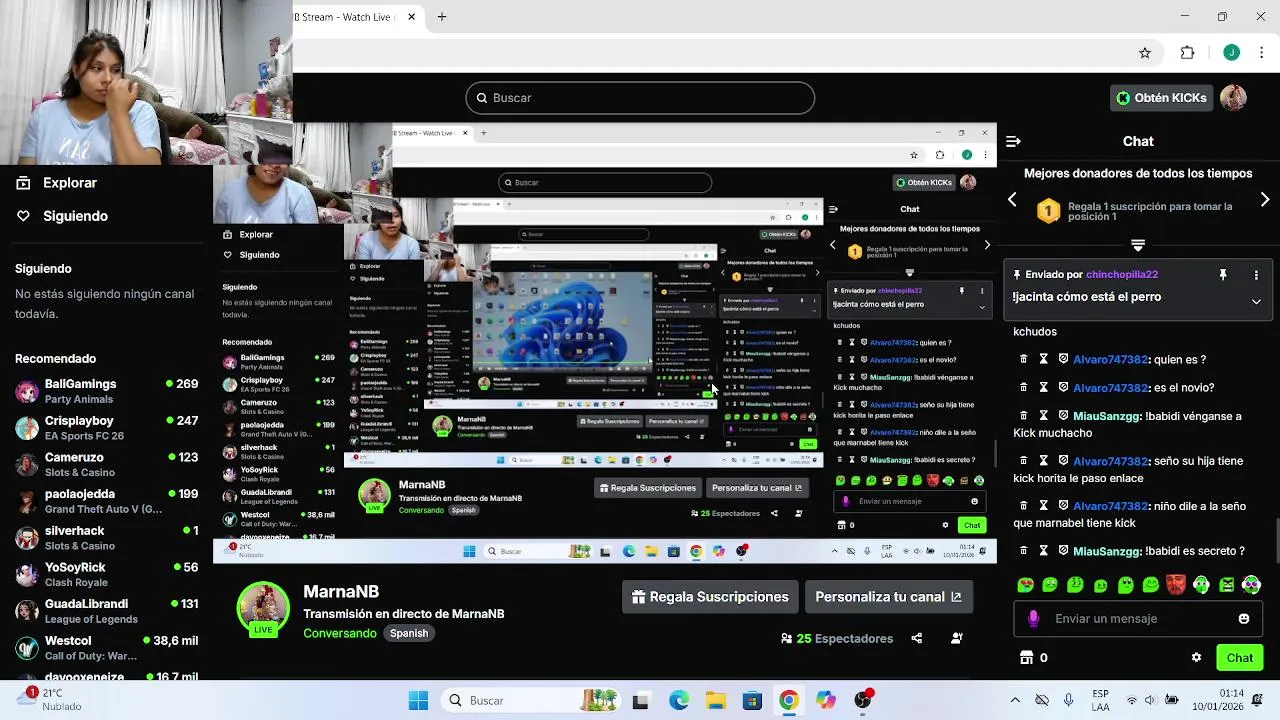Screen dimensions: 1280x720
Task: Open Microsoft Store from the taskbar
Action: 752,700
